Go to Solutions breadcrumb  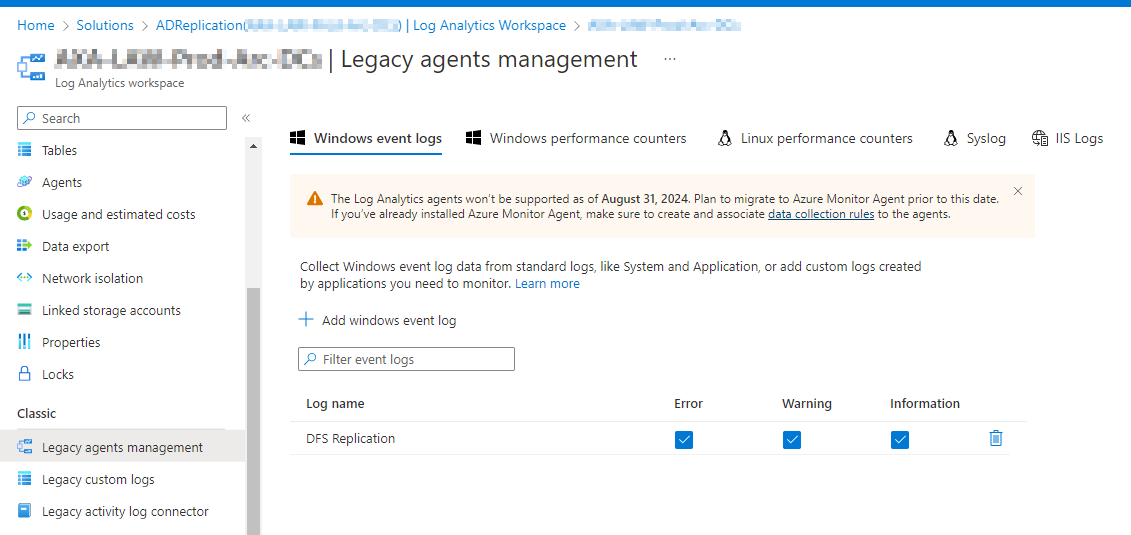tap(105, 25)
